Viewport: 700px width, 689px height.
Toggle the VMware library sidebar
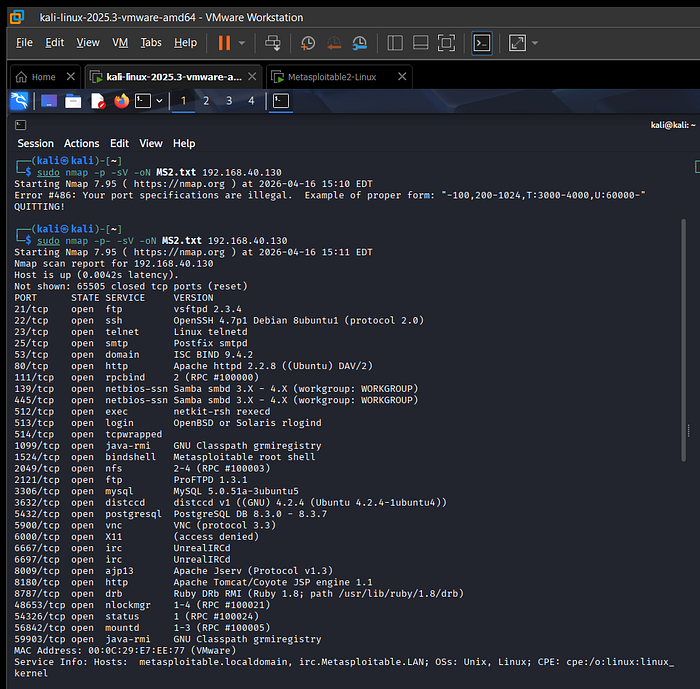[x=395, y=43]
